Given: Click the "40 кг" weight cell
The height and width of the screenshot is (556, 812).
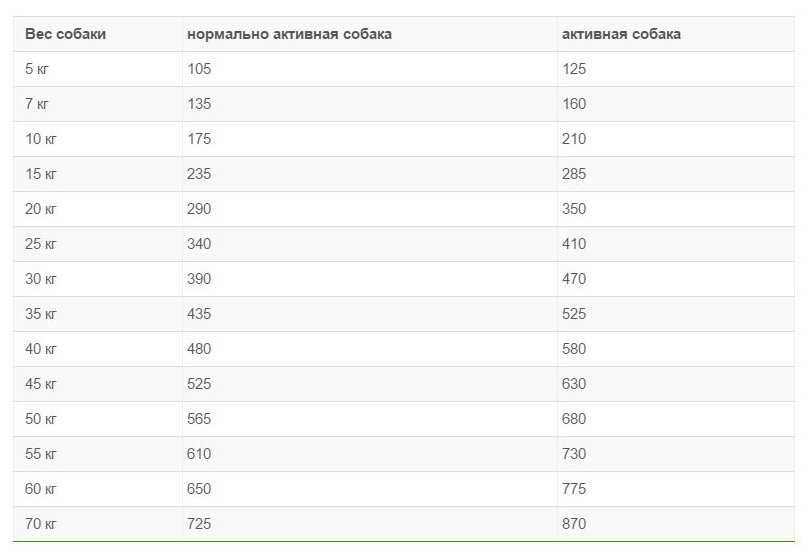Looking at the screenshot, I should (x=40, y=349).
